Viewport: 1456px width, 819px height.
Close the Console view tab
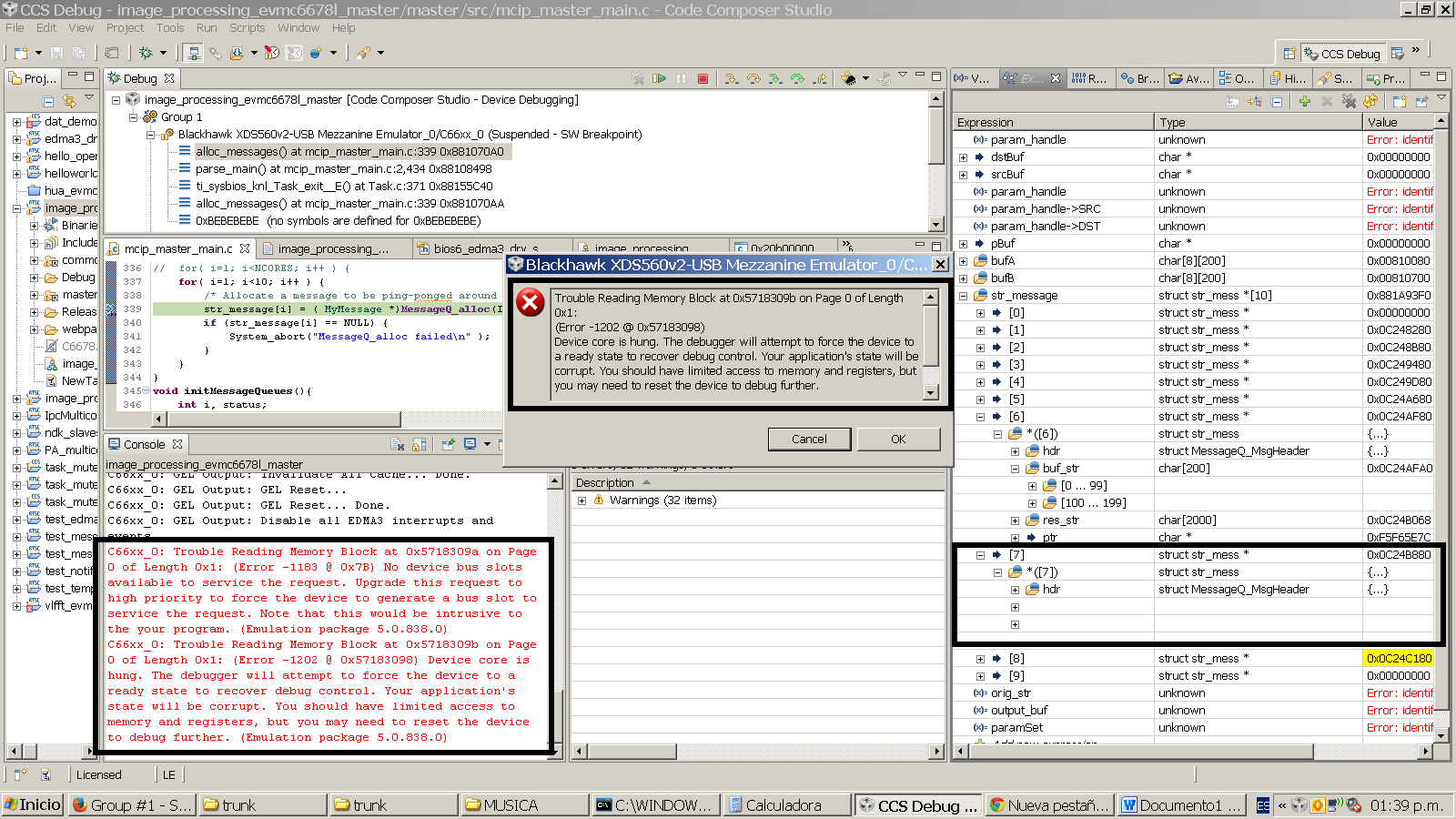(177, 444)
